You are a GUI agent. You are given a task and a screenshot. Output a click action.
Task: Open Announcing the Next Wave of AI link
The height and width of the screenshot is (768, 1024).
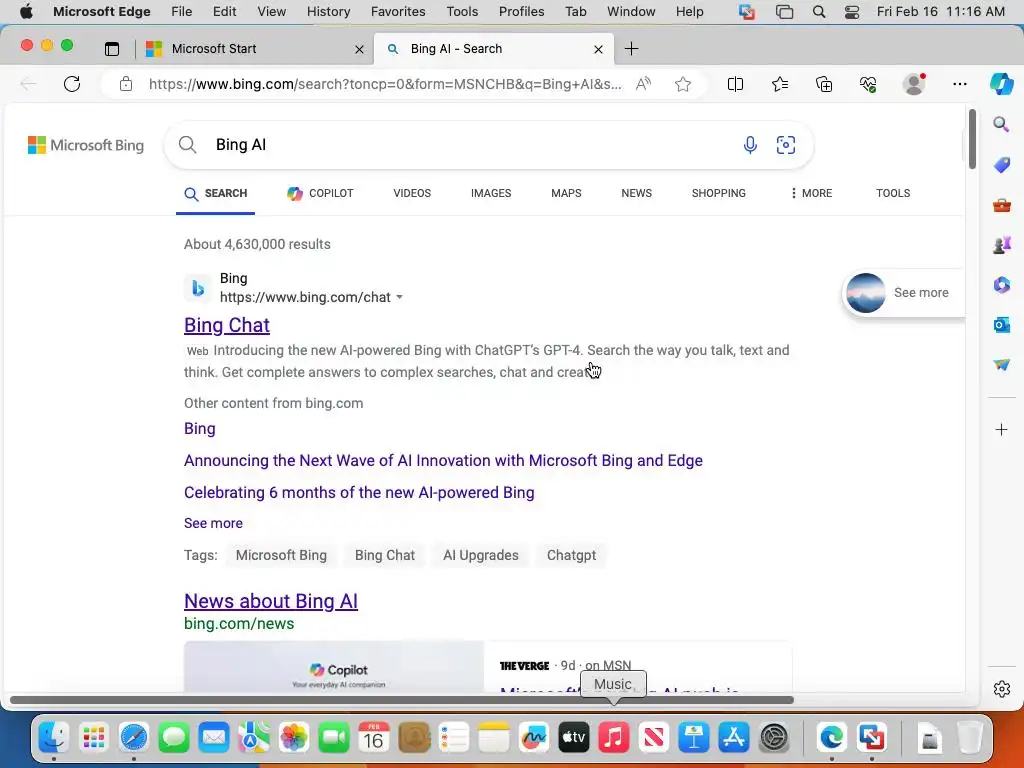point(443,460)
